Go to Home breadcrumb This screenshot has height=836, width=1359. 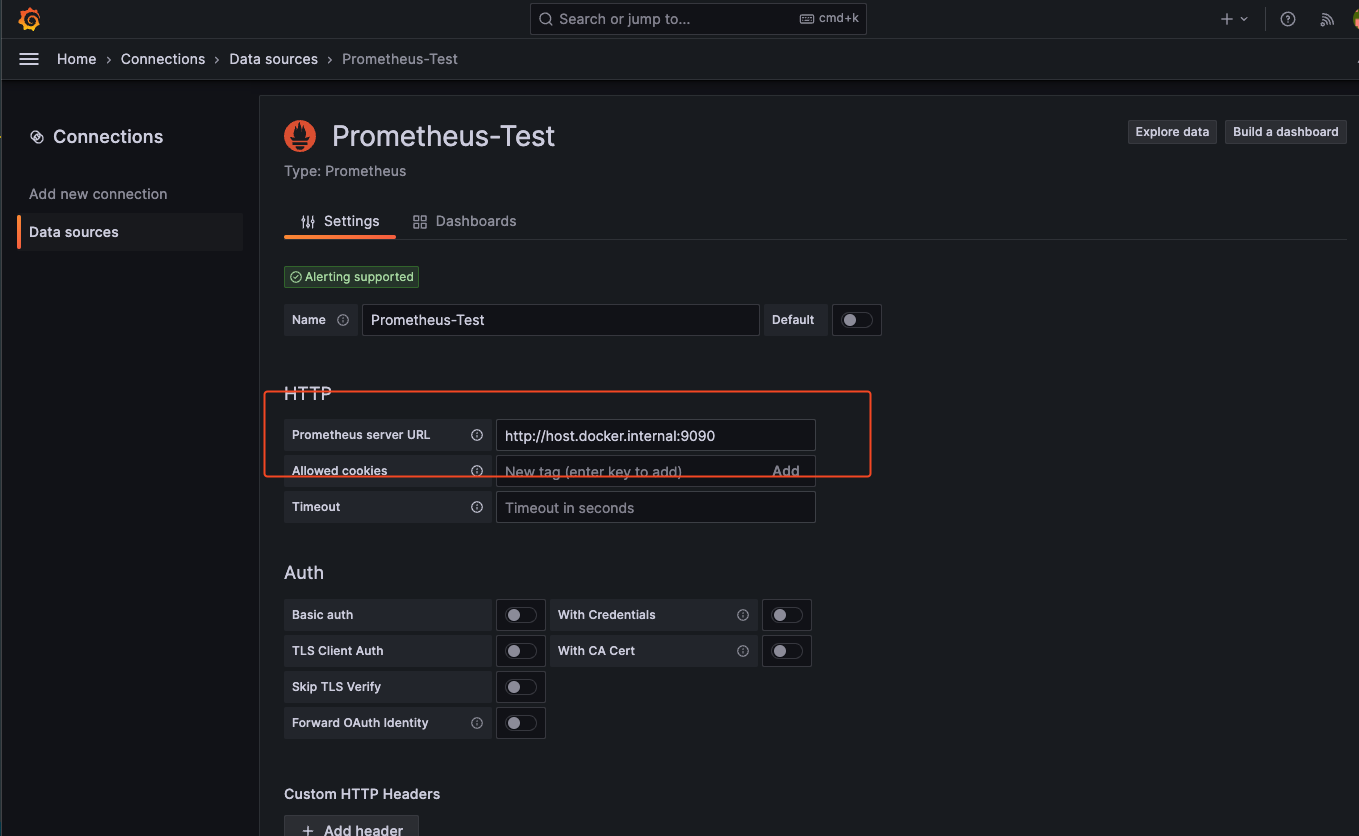(77, 59)
